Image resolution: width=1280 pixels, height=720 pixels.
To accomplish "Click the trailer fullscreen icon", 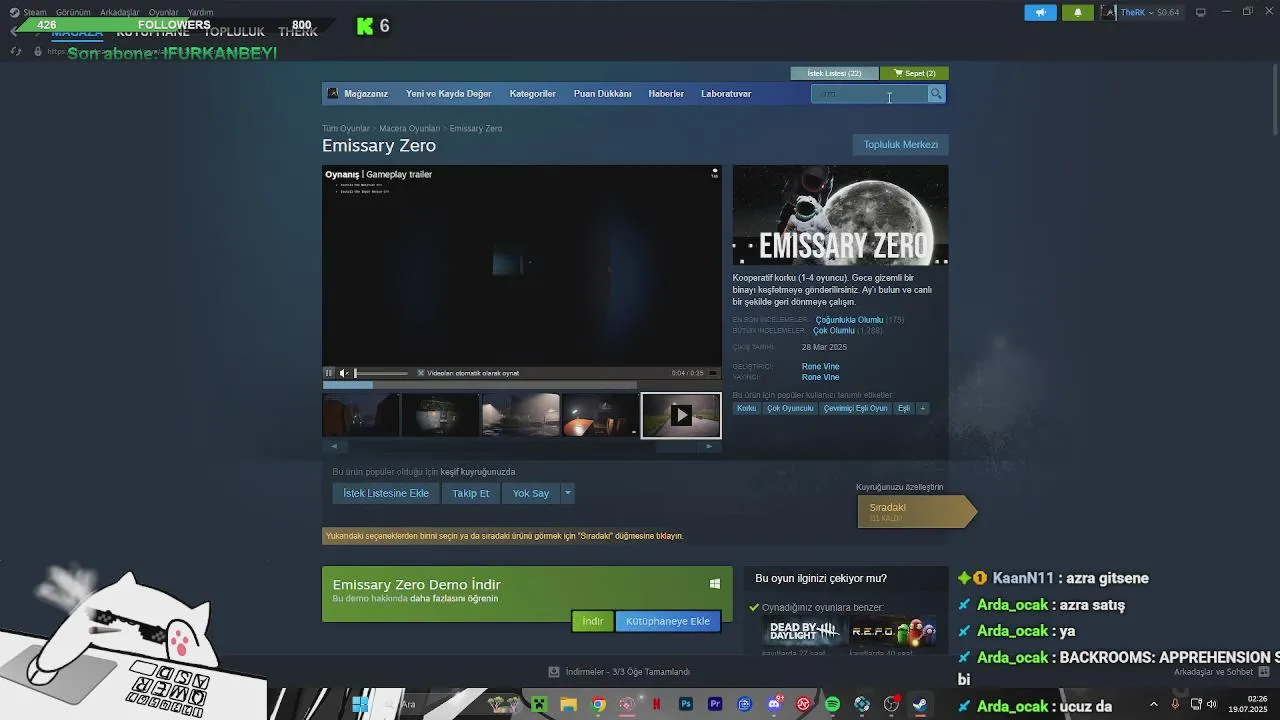I will point(713,373).
